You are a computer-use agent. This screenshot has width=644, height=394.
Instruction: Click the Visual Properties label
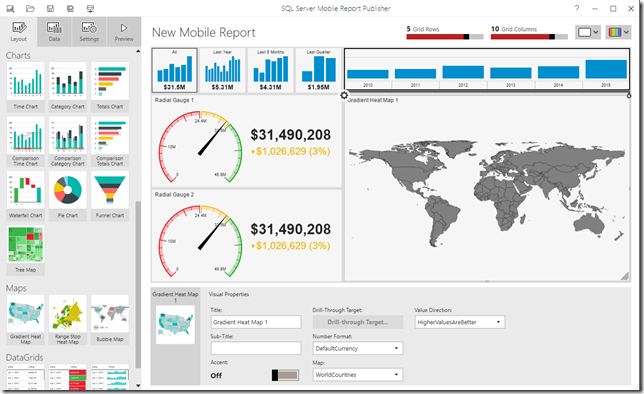229,294
